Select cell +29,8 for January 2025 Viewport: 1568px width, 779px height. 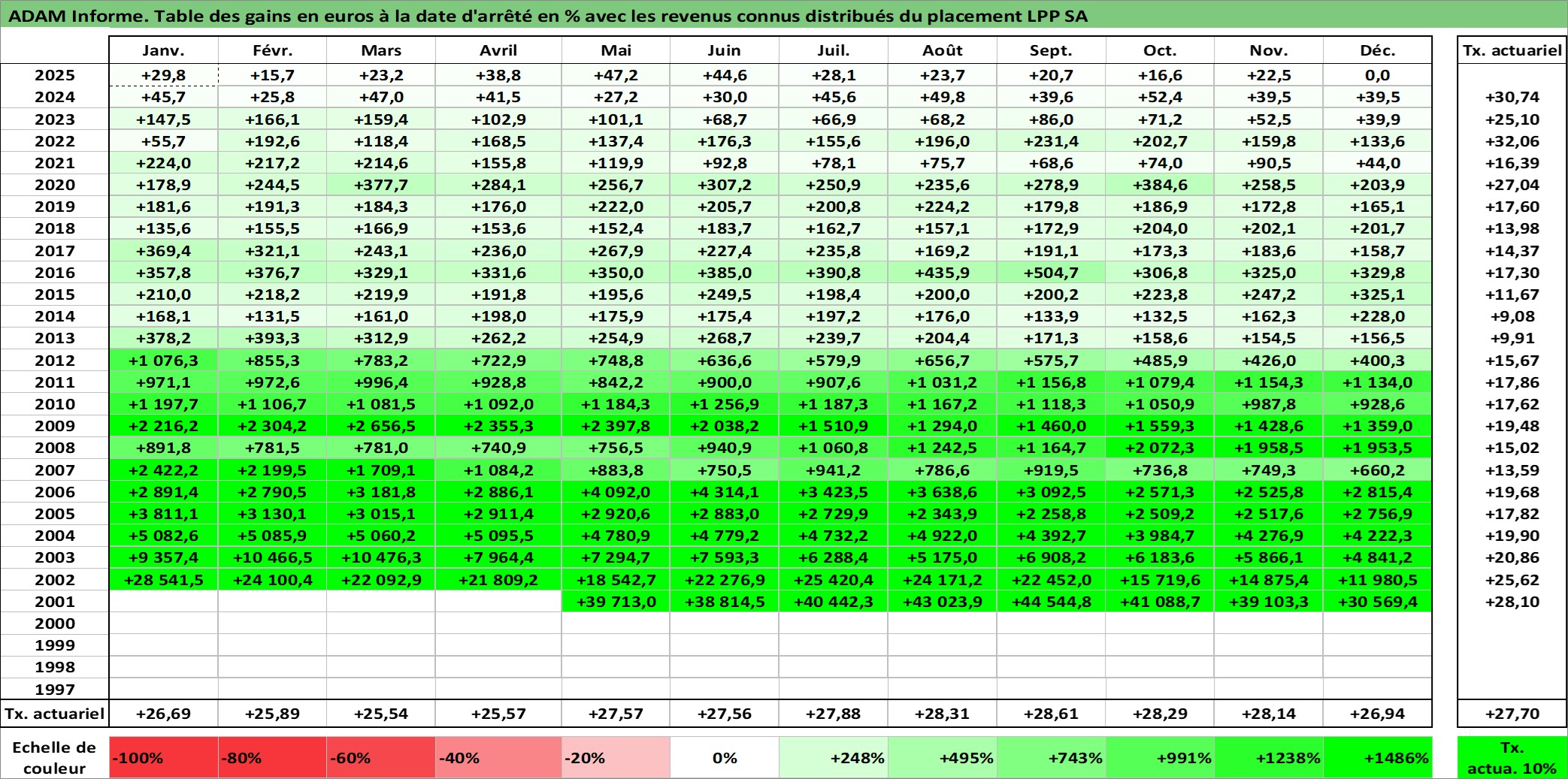(x=163, y=75)
